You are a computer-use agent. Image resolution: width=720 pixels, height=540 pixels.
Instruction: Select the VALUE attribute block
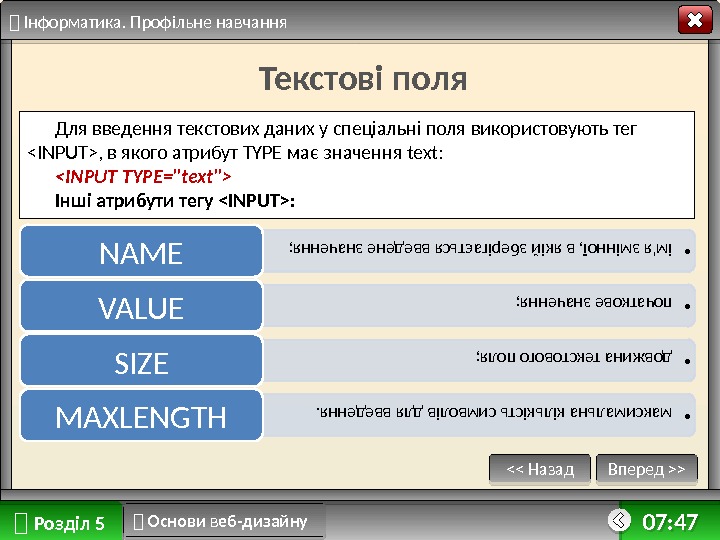click(141, 306)
